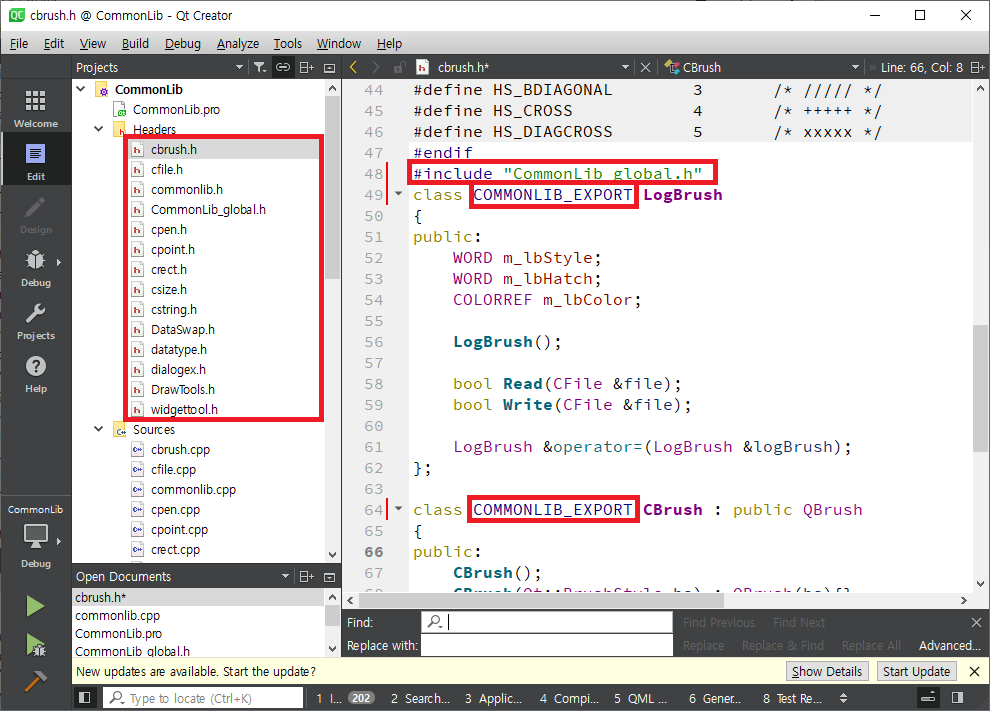Go back in editor history
The width and height of the screenshot is (990, 711).
tap(354, 67)
